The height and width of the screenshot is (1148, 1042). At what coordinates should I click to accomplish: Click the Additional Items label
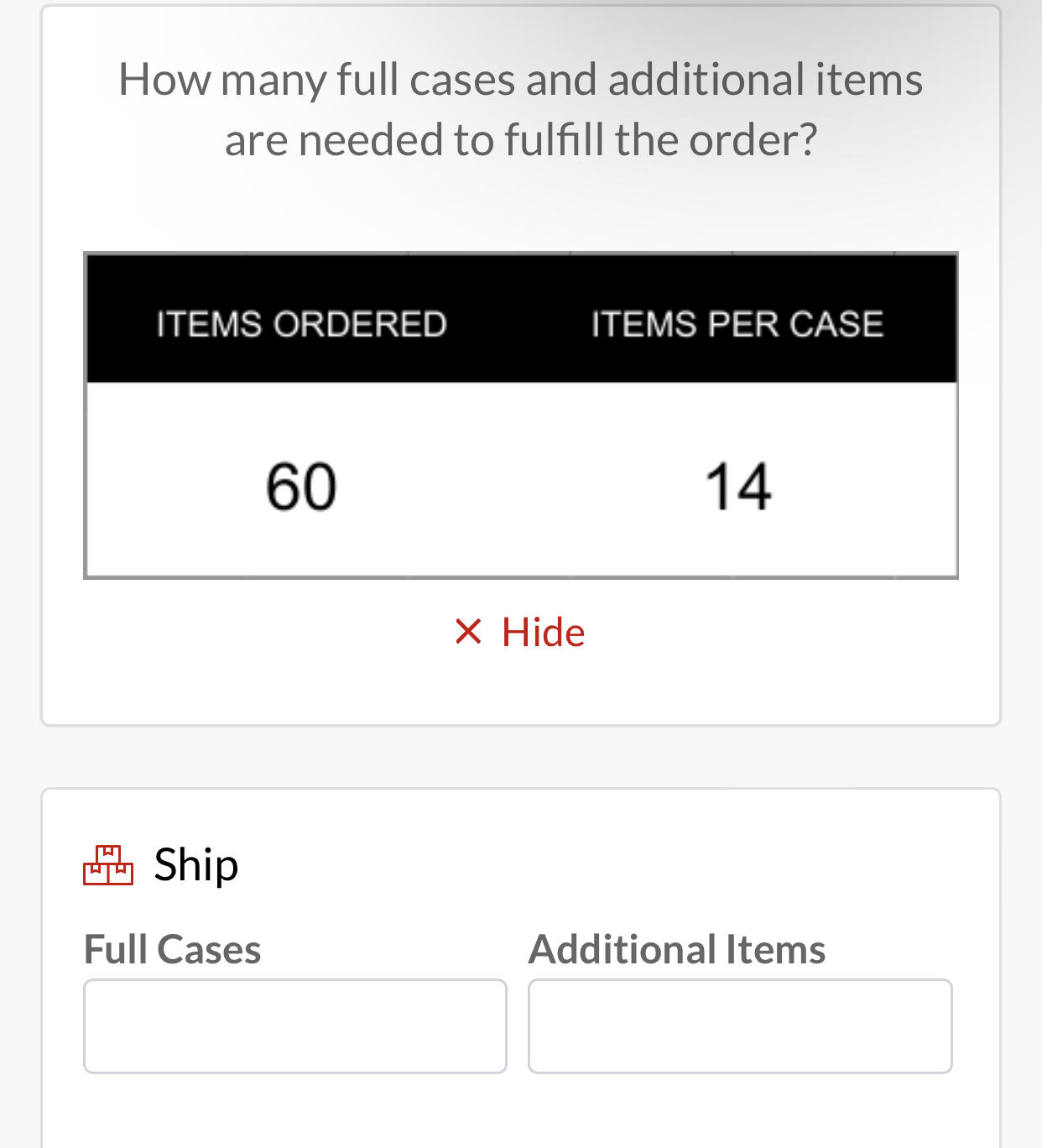[x=676, y=948]
